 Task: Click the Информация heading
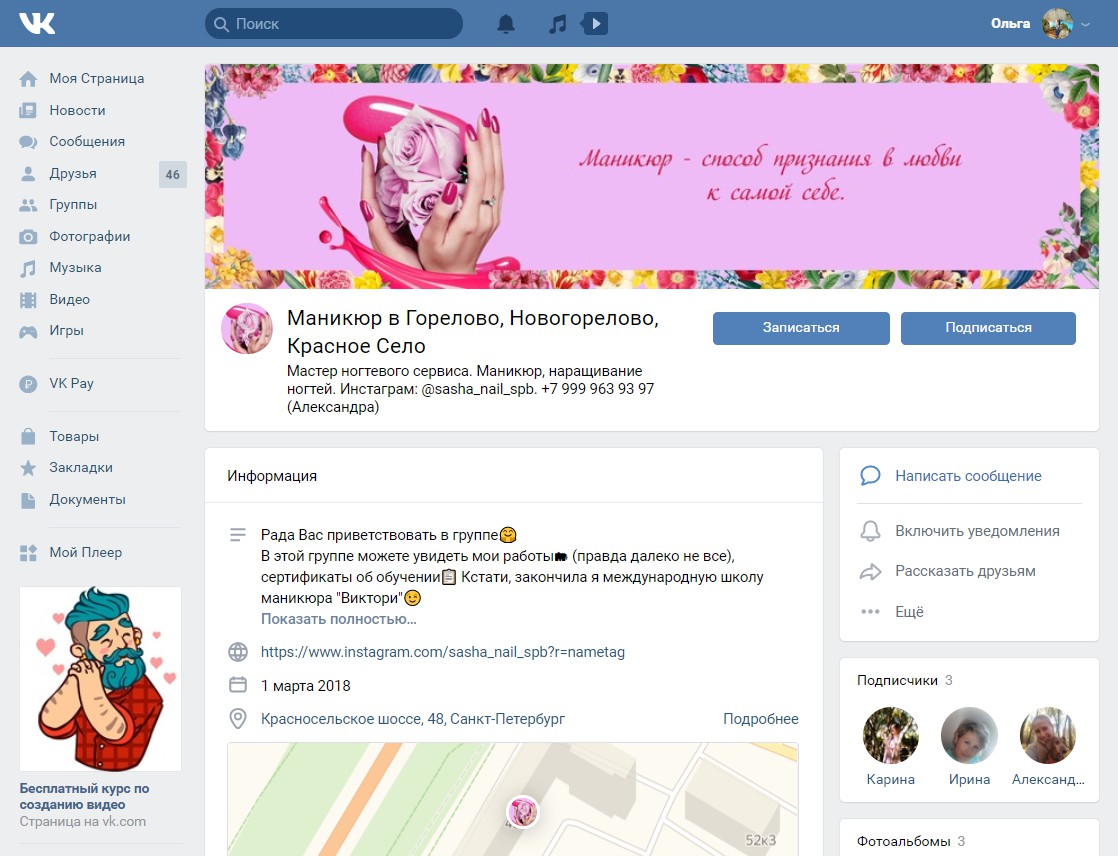coord(272,476)
